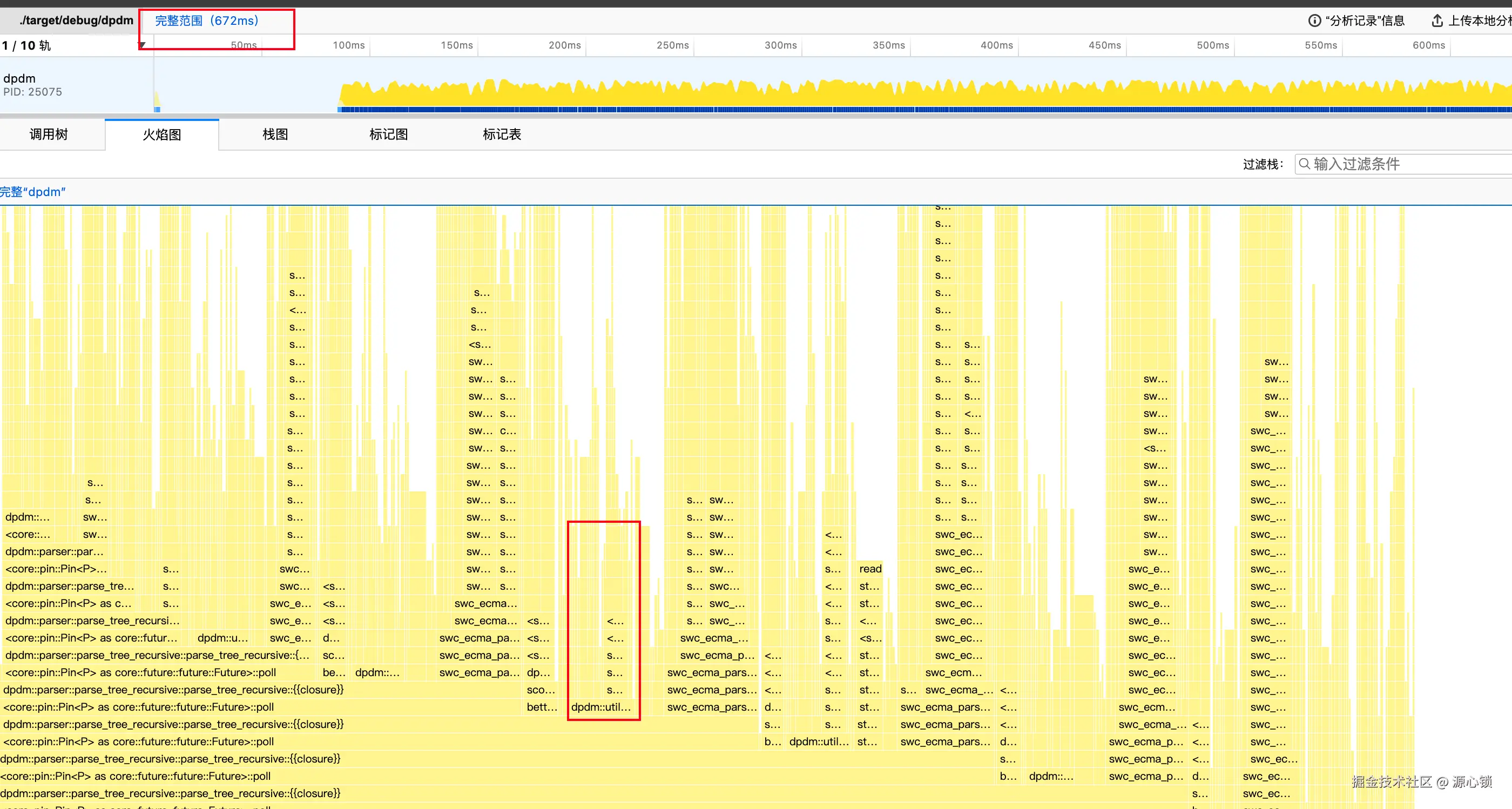Viewport: 1512px width, 809px height.
Task: Click the 200ms timeline ruler mark
Action: click(x=564, y=45)
